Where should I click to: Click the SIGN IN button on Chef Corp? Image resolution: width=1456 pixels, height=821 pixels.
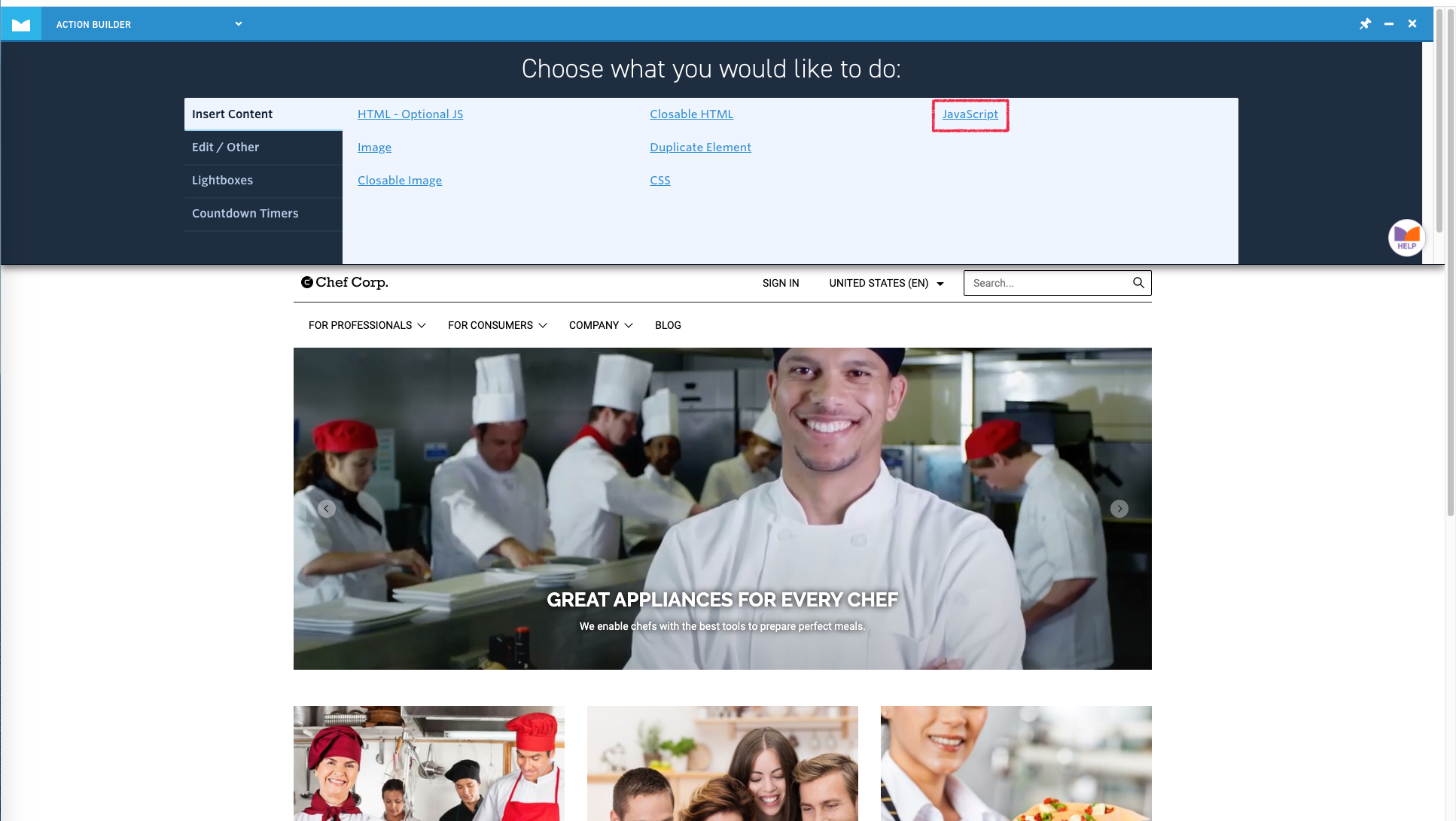(781, 283)
